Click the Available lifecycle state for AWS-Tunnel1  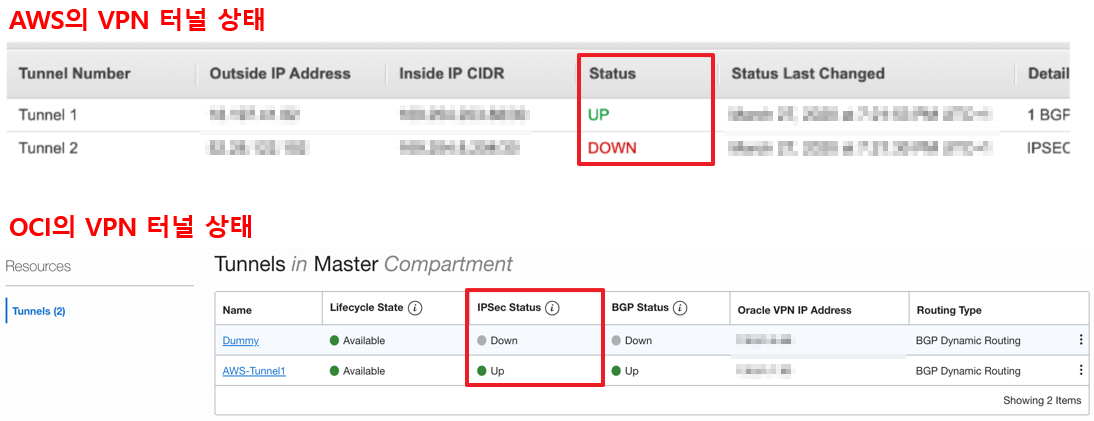pyautogui.click(x=357, y=371)
